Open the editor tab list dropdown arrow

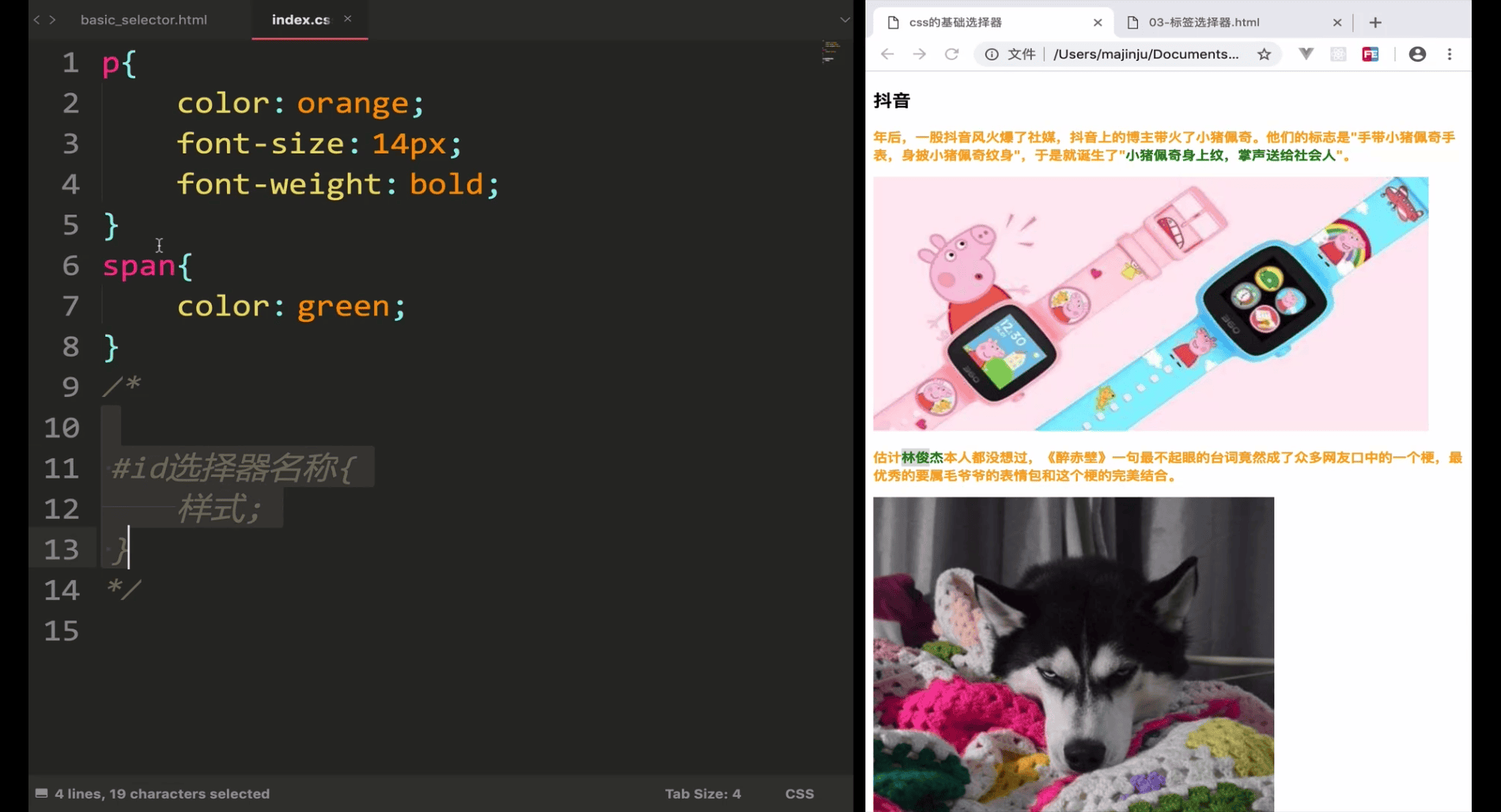tap(845, 20)
